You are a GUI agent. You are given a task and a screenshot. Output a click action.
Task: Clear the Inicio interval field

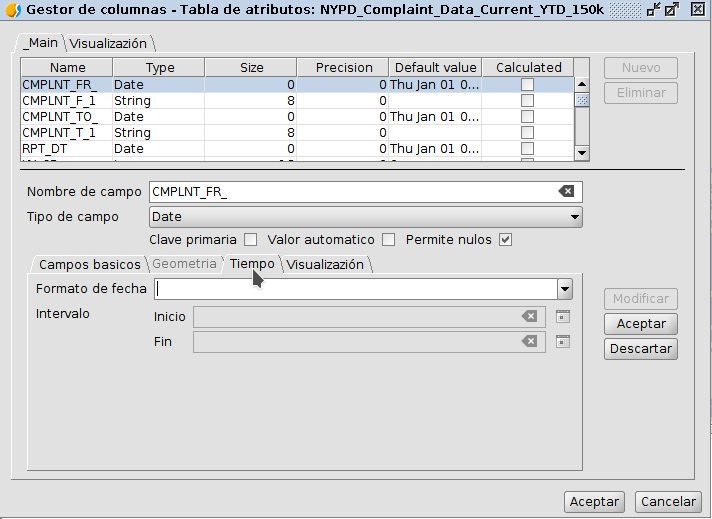[x=529, y=317]
